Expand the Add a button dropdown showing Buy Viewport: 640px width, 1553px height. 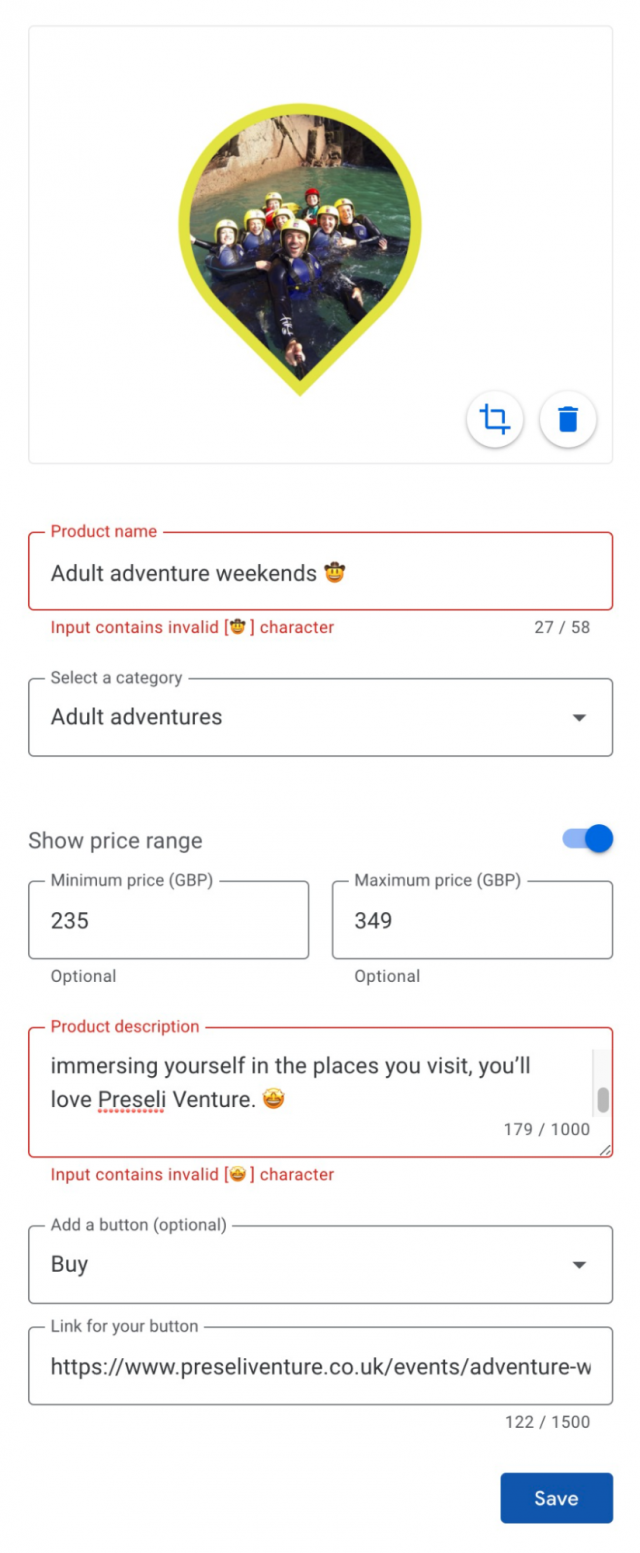click(320, 1264)
